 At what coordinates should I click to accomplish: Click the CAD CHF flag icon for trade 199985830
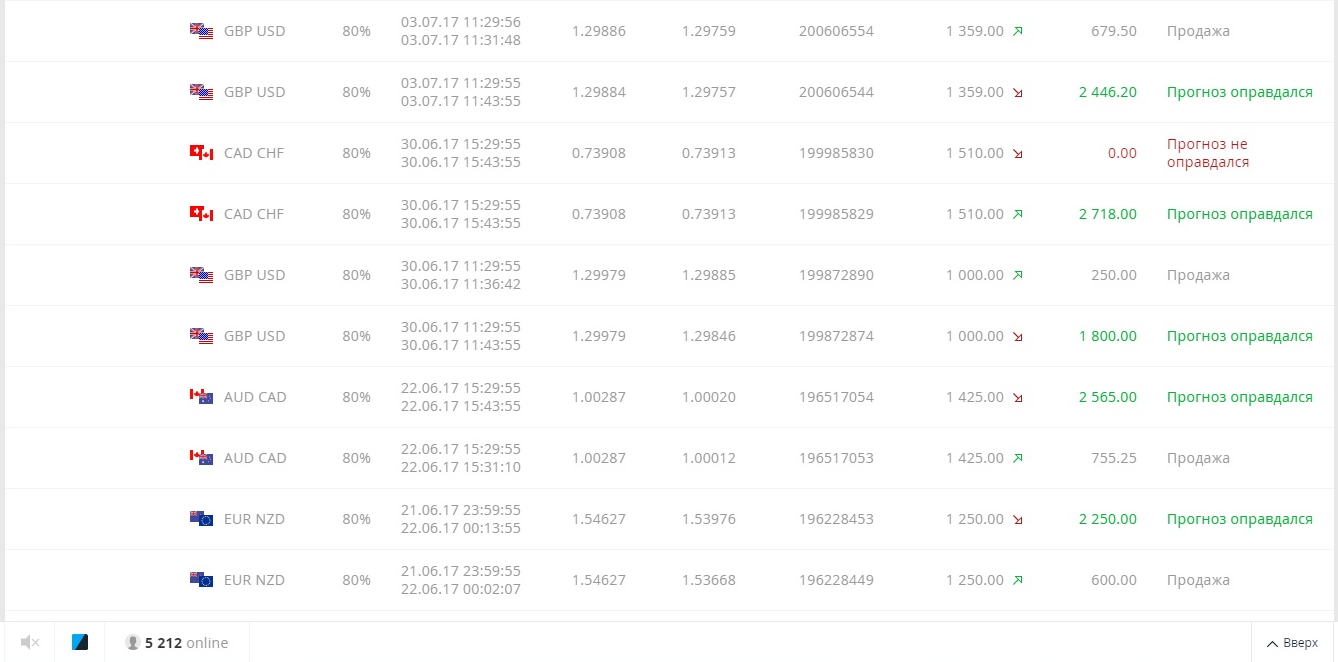click(201, 153)
